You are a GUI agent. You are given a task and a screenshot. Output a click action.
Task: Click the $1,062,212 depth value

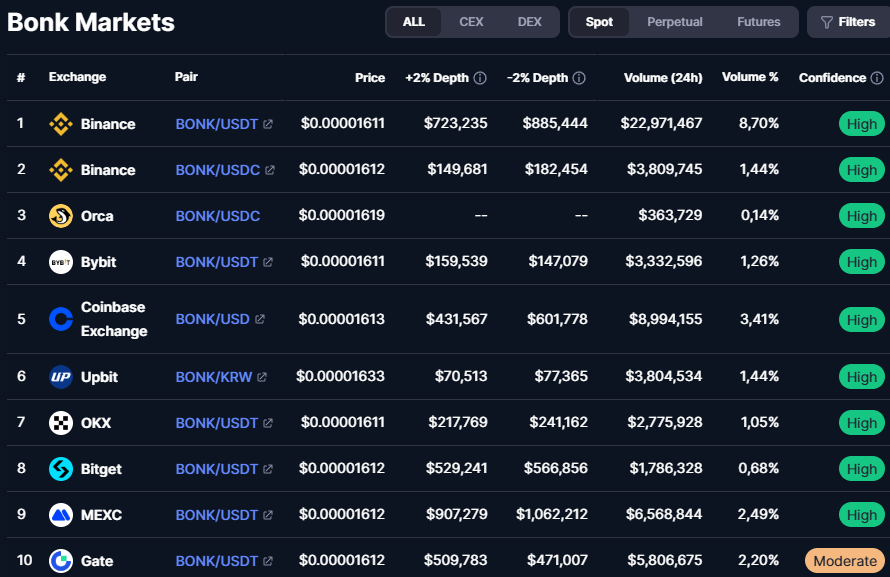[x=552, y=514]
